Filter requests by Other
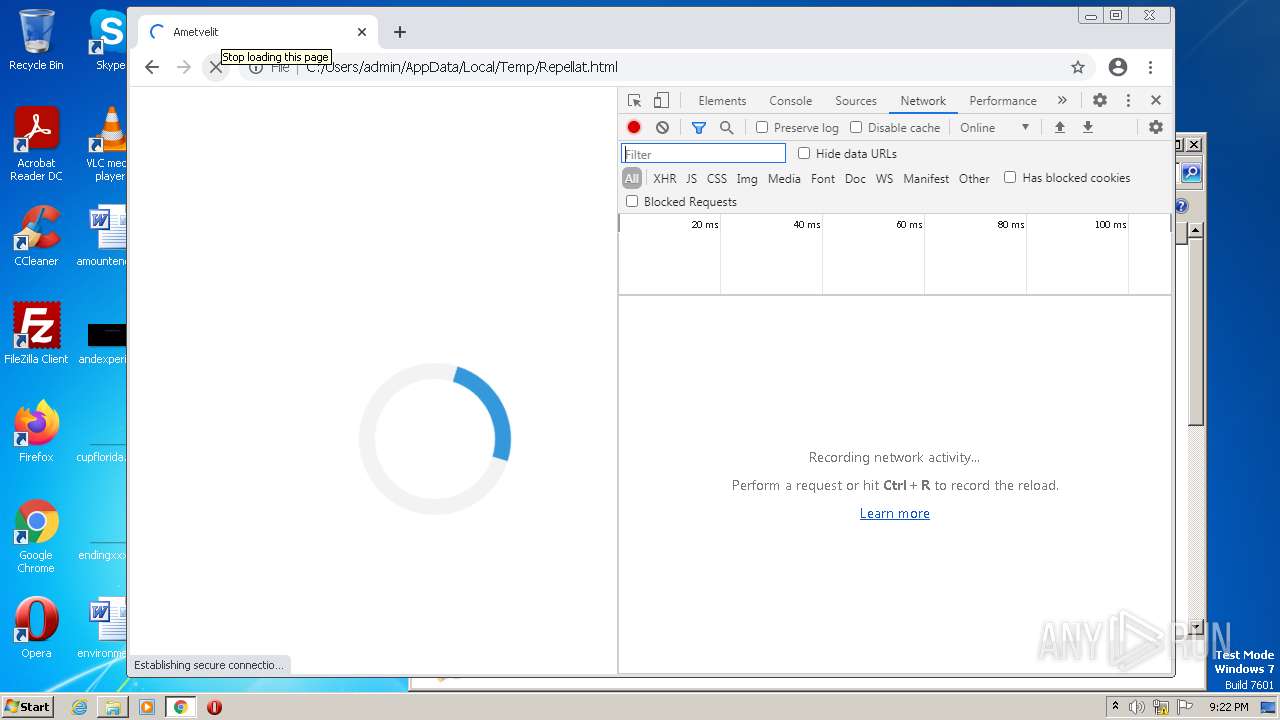1280x720 pixels. pos(974,178)
